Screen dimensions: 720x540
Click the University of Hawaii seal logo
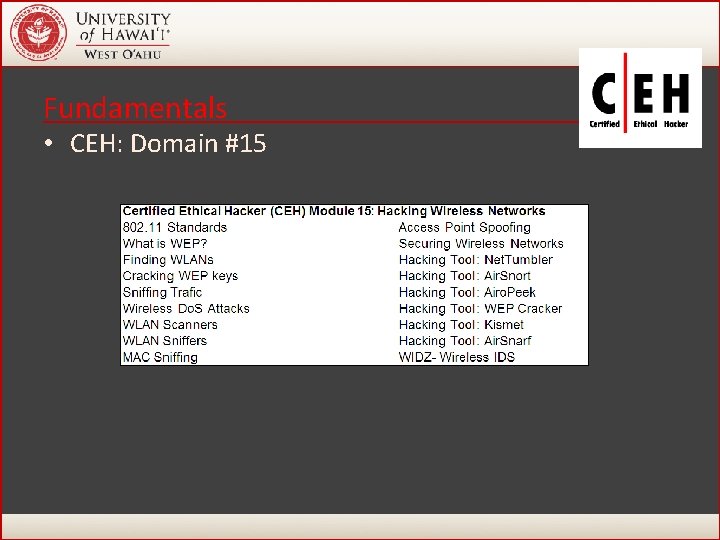pyautogui.click(x=39, y=33)
